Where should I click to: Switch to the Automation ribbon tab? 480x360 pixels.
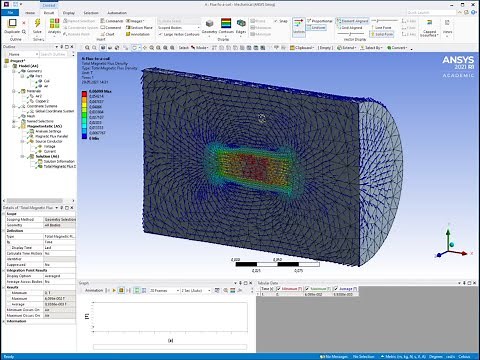click(x=117, y=13)
